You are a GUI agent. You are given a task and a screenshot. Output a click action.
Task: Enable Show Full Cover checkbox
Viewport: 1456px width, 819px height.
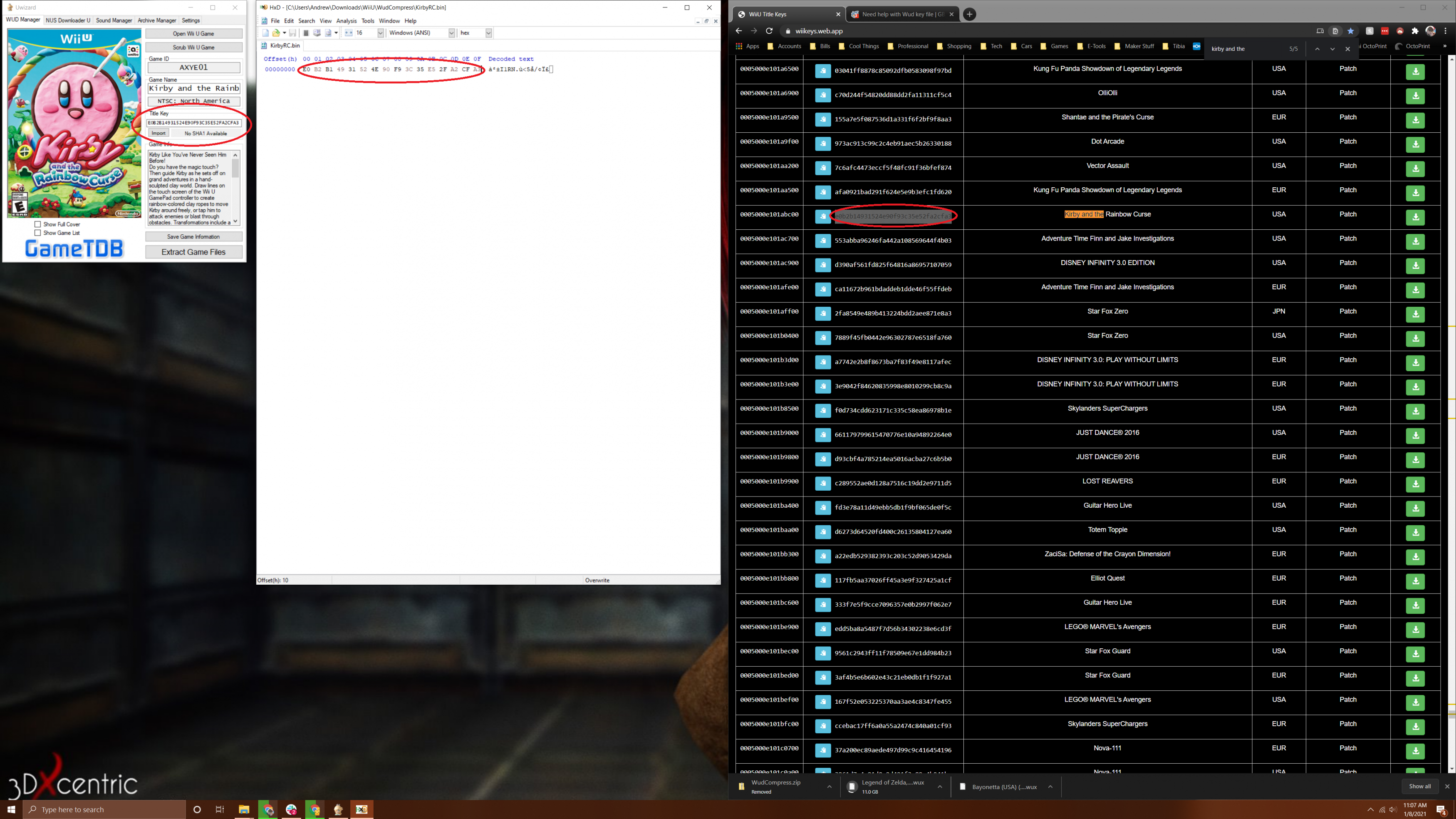[38, 224]
